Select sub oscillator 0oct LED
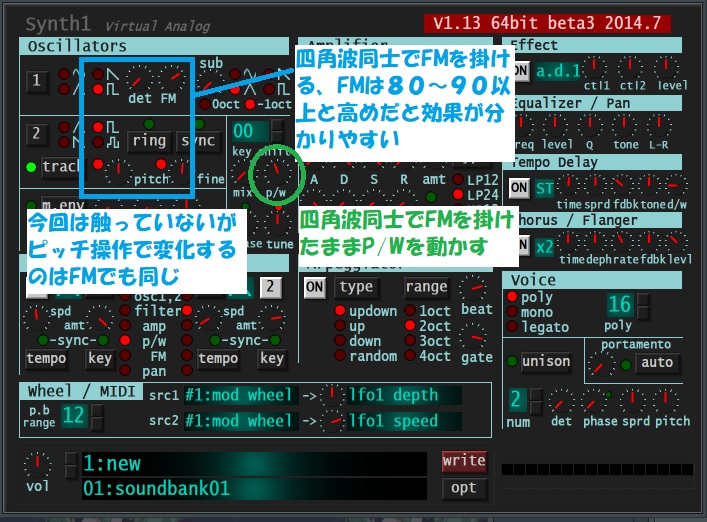Screen dimensions: 707x522 (205, 105)
